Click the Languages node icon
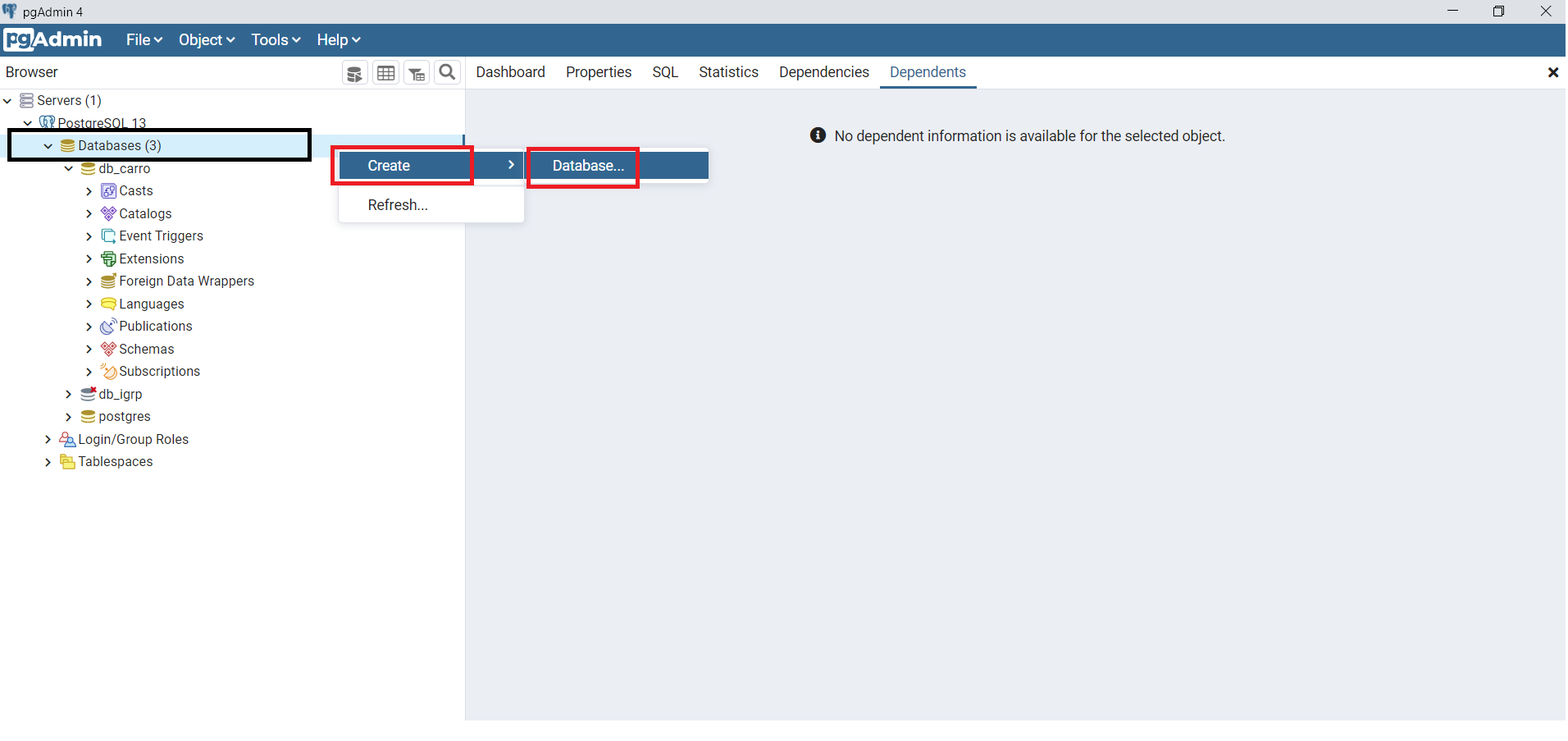The height and width of the screenshot is (741, 1568). pos(108,304)
